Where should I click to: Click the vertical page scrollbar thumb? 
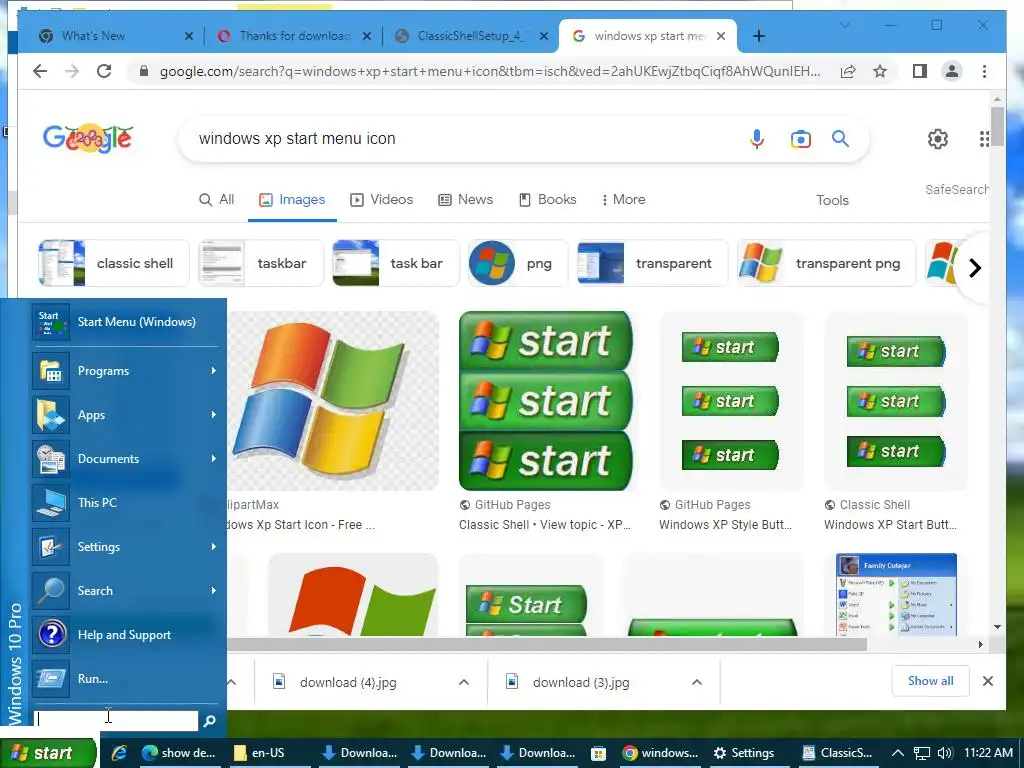click(997, 125)
